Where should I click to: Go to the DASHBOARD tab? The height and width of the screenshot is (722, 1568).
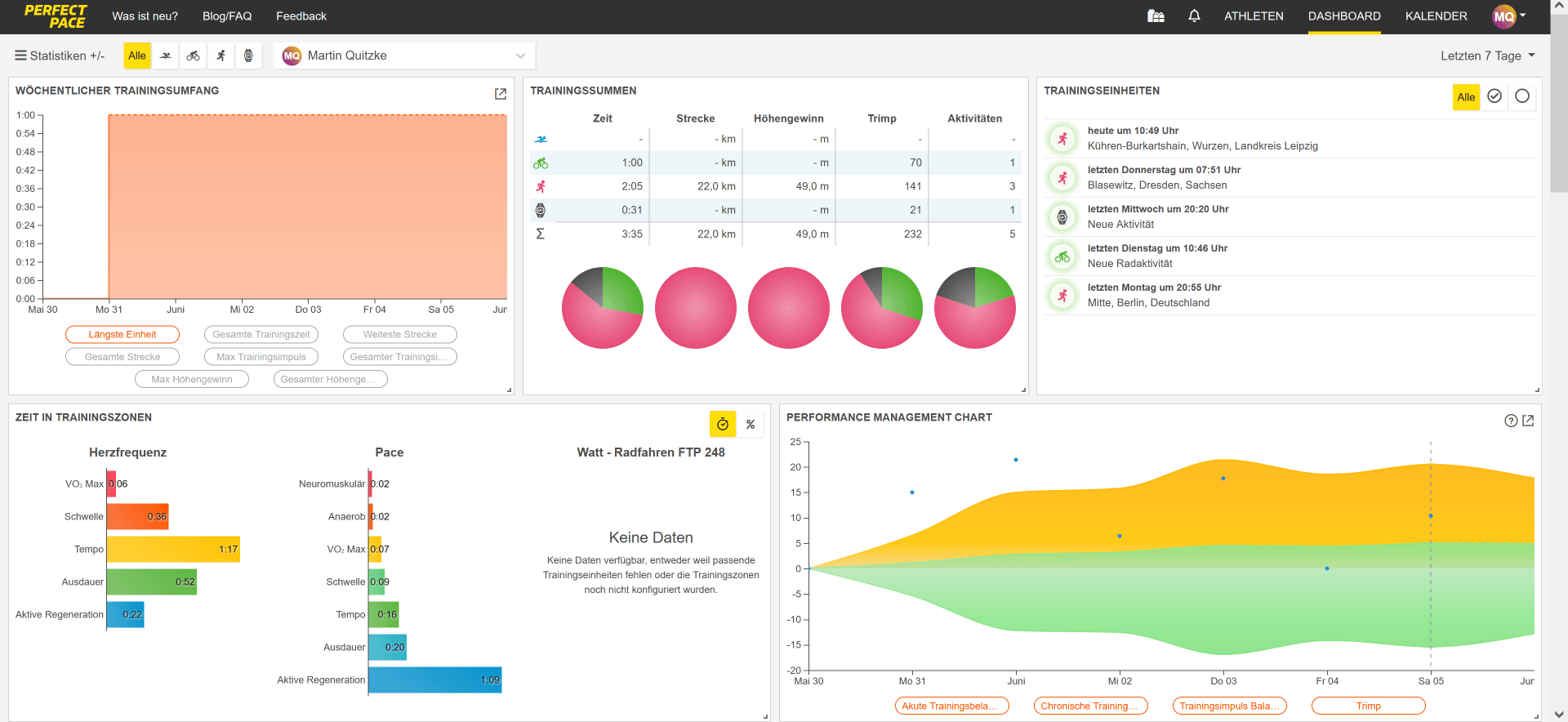1344,16
